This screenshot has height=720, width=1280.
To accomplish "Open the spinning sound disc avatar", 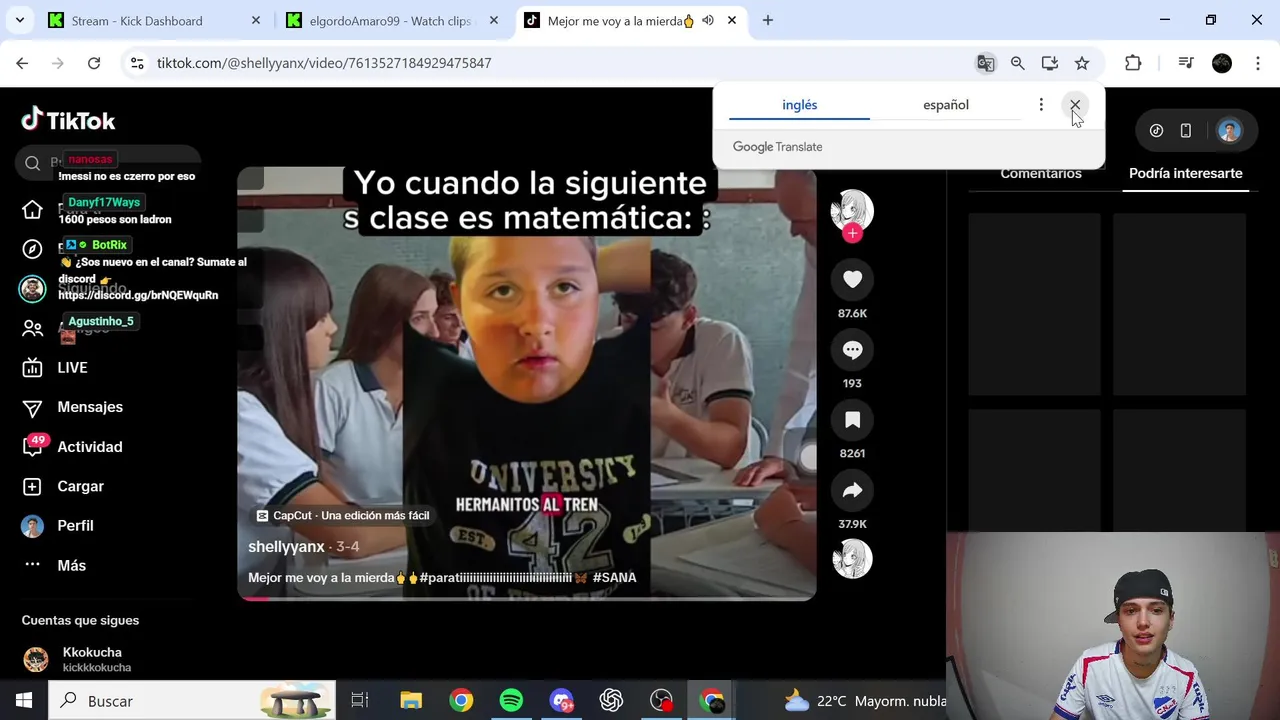I will click(x=852, y=558).
